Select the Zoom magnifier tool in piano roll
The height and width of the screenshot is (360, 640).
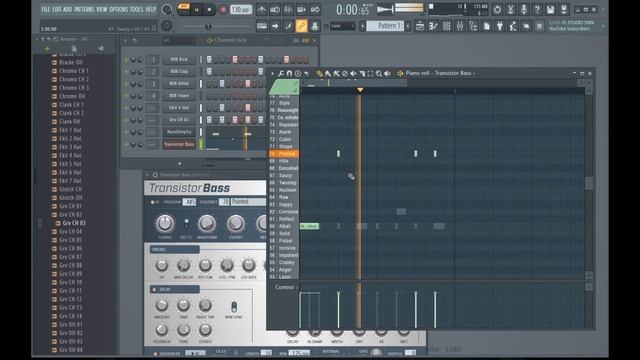tap(379, 73)
